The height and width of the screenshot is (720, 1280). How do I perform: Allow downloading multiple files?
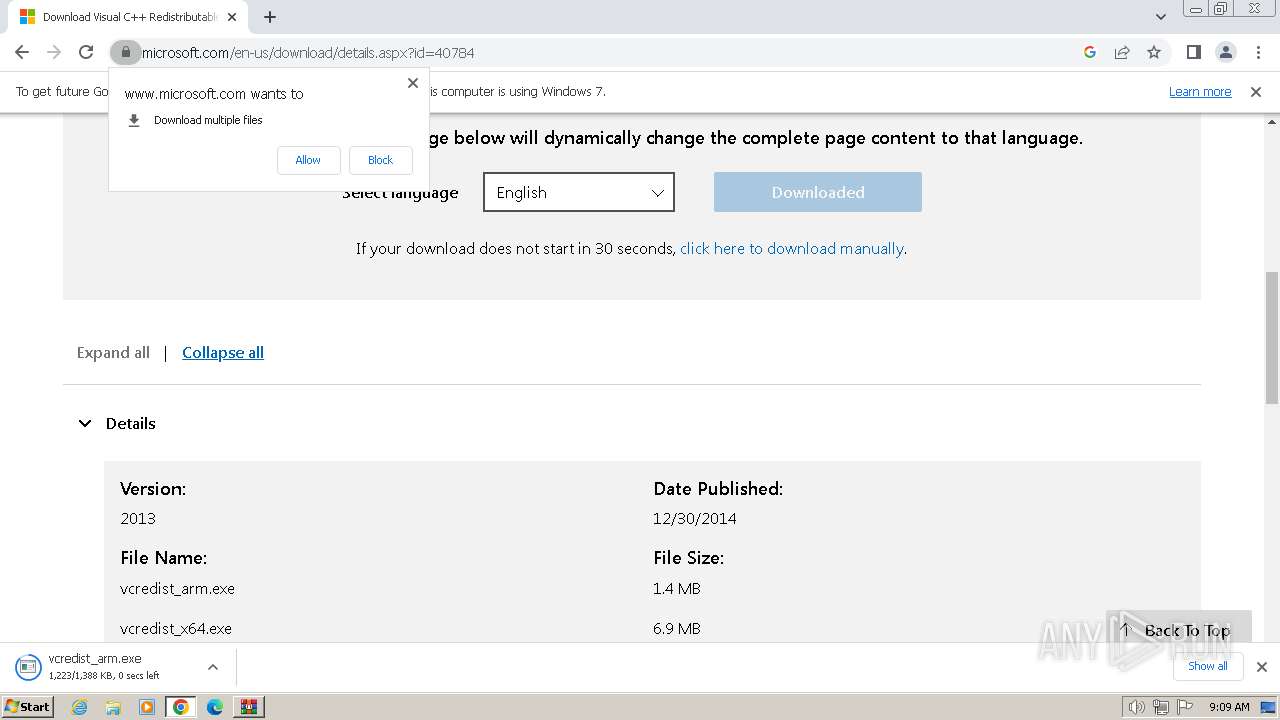[308, 160]
